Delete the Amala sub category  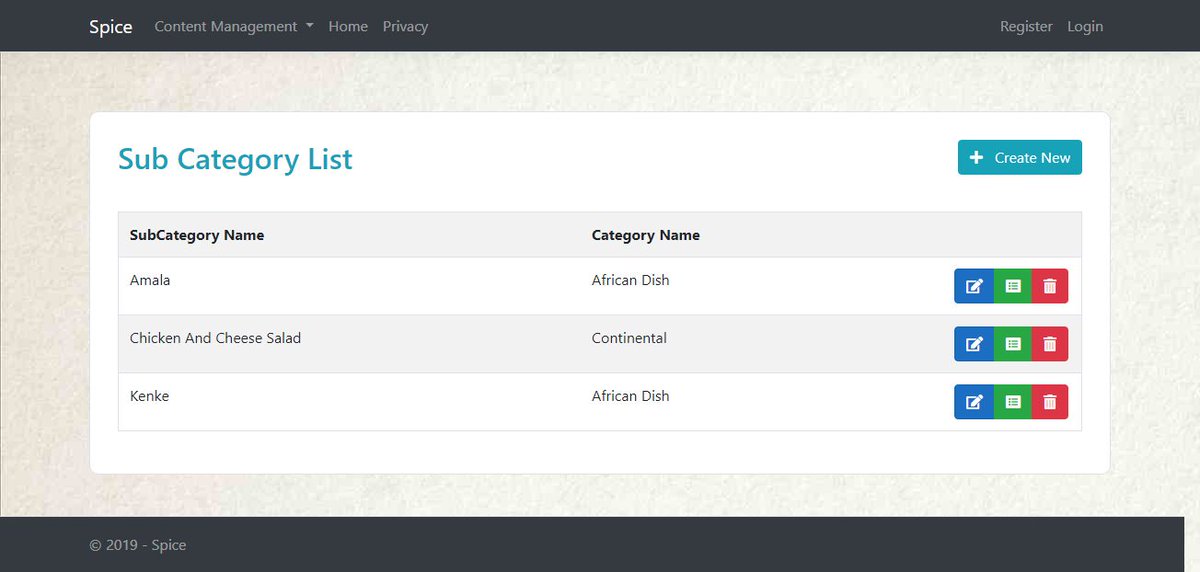(1049, 286)
